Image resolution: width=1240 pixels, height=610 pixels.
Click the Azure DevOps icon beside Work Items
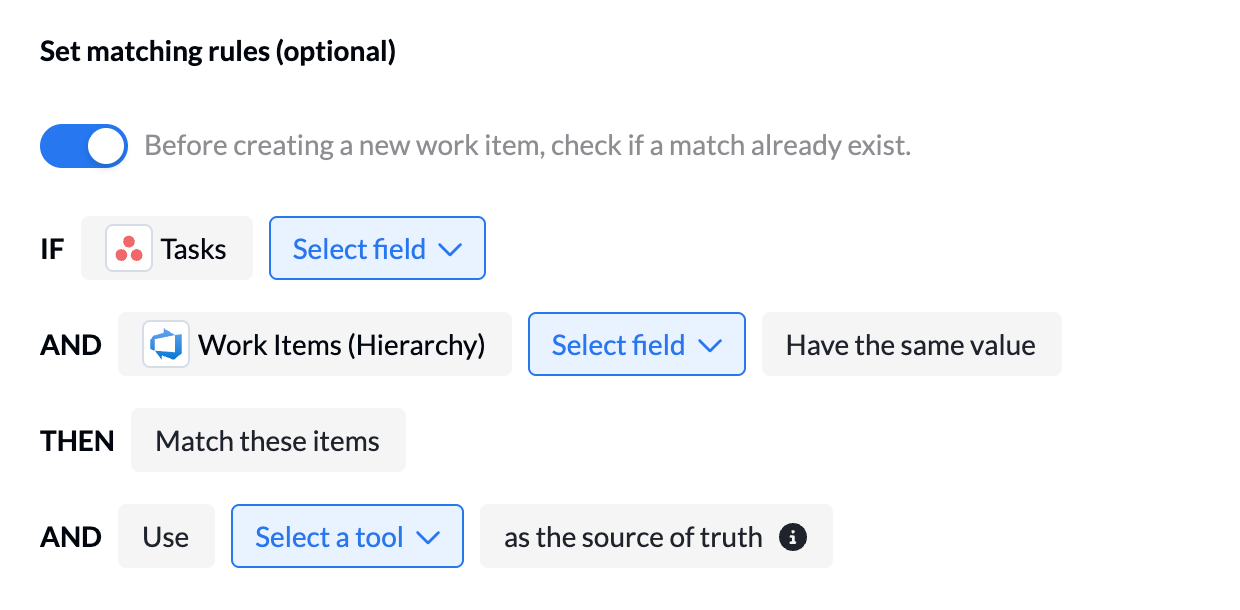[166, 345]
